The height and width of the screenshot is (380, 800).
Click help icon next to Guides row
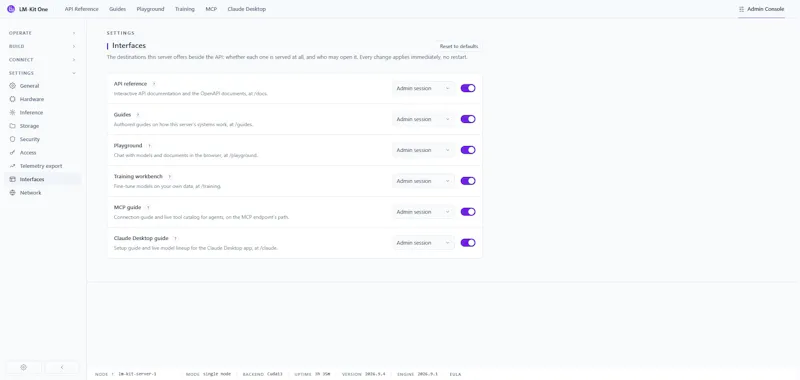(x=138, y=115)
